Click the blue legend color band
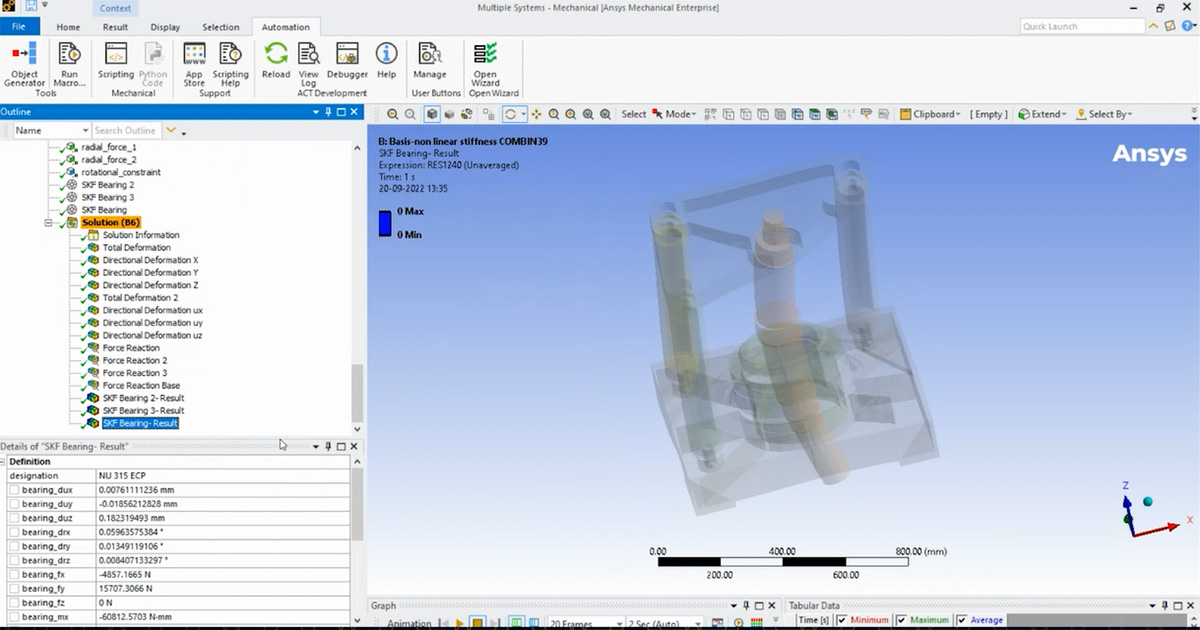Screen dimensions: 1200x630 385,223
